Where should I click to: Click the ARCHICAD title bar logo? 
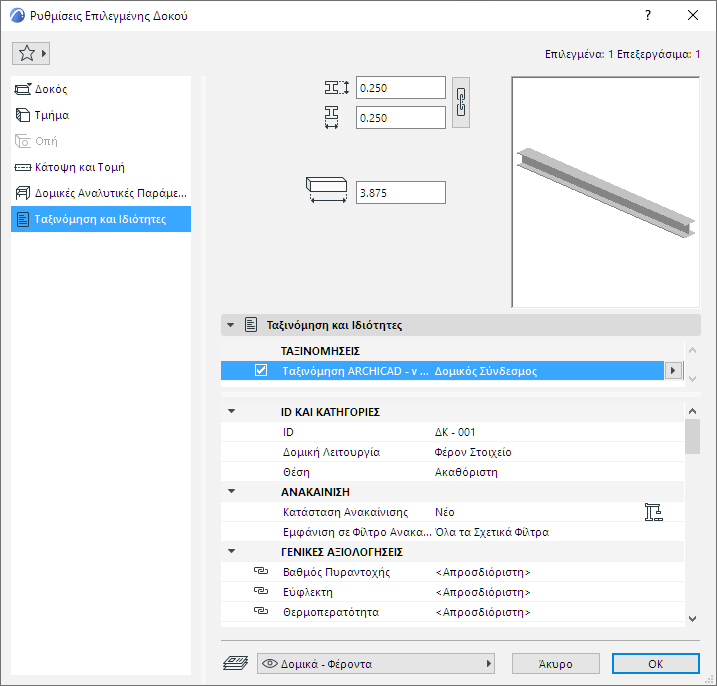tap(17, 16)
